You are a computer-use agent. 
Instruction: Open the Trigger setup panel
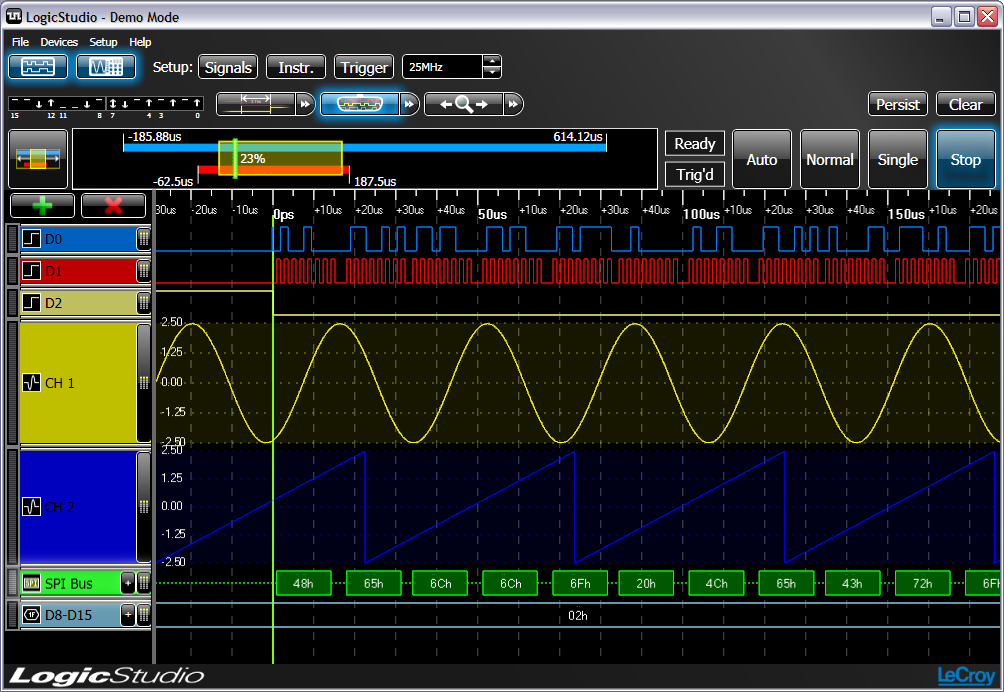364,67
